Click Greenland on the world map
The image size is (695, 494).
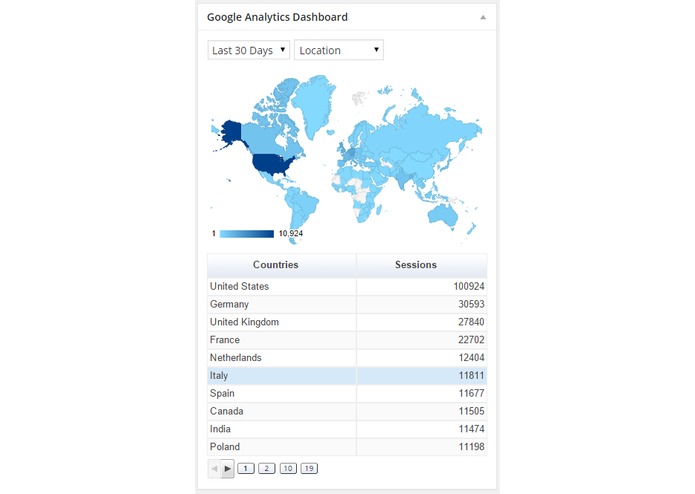click(x=313, y=104)
